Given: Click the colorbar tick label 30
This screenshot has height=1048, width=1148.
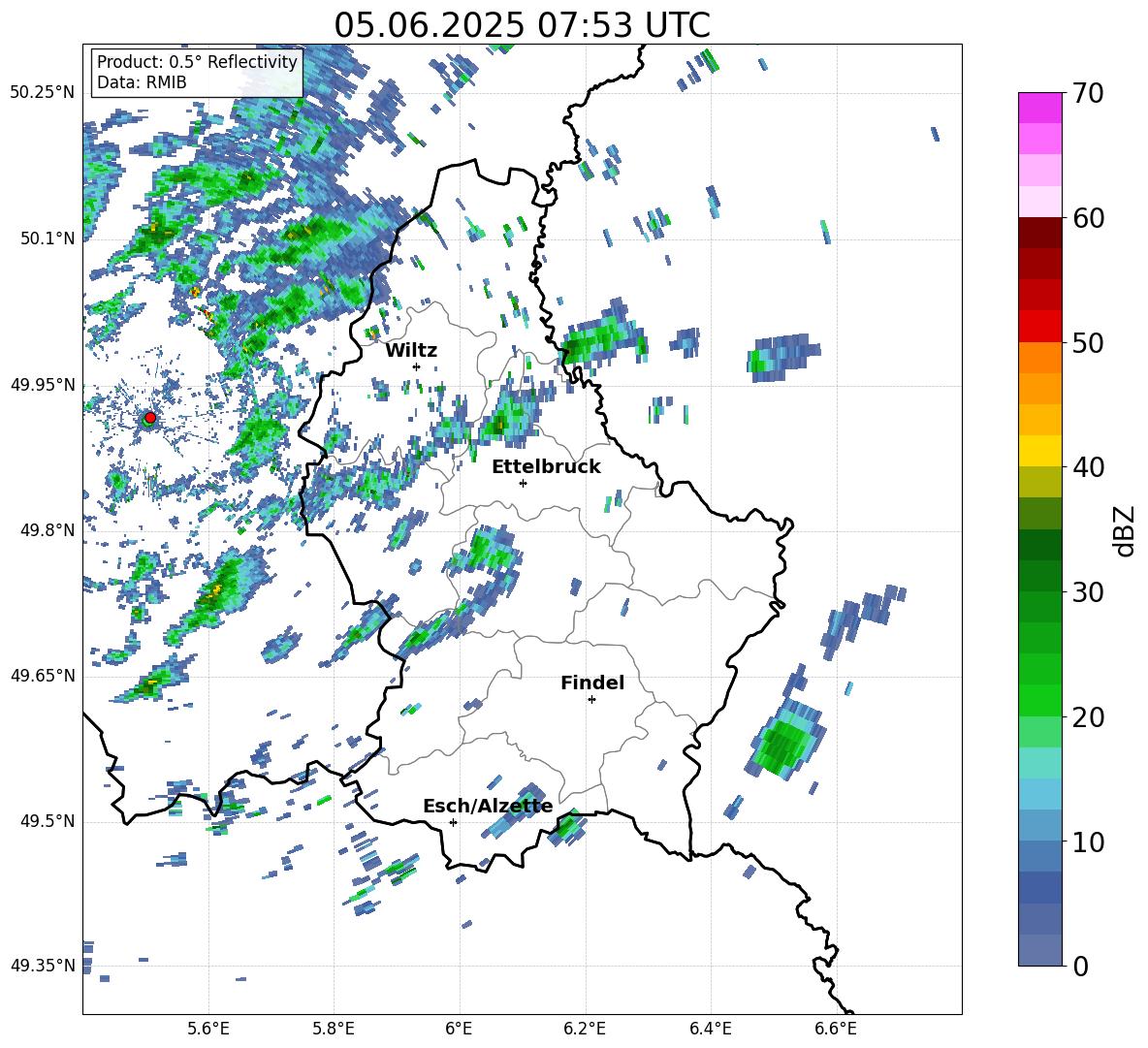Looking at the screenshot, I should pos(1088,592).
